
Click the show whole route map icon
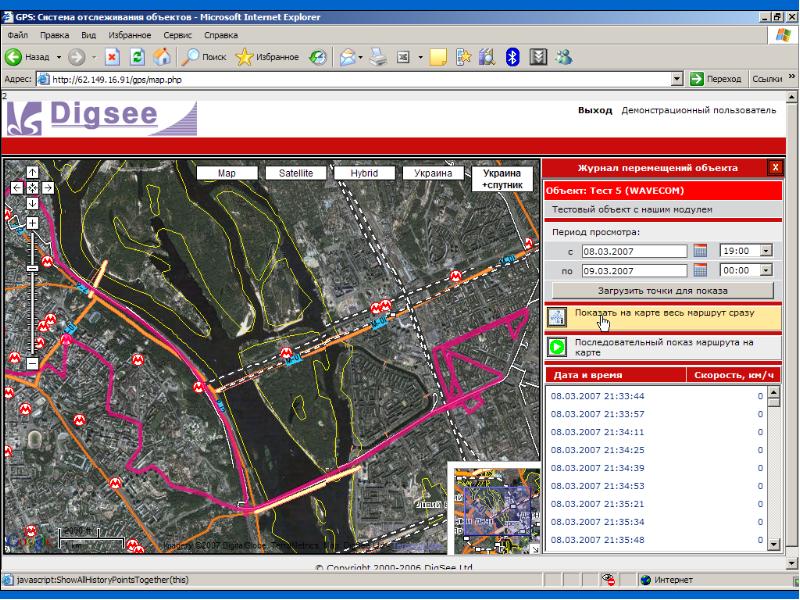coord(558,317)
